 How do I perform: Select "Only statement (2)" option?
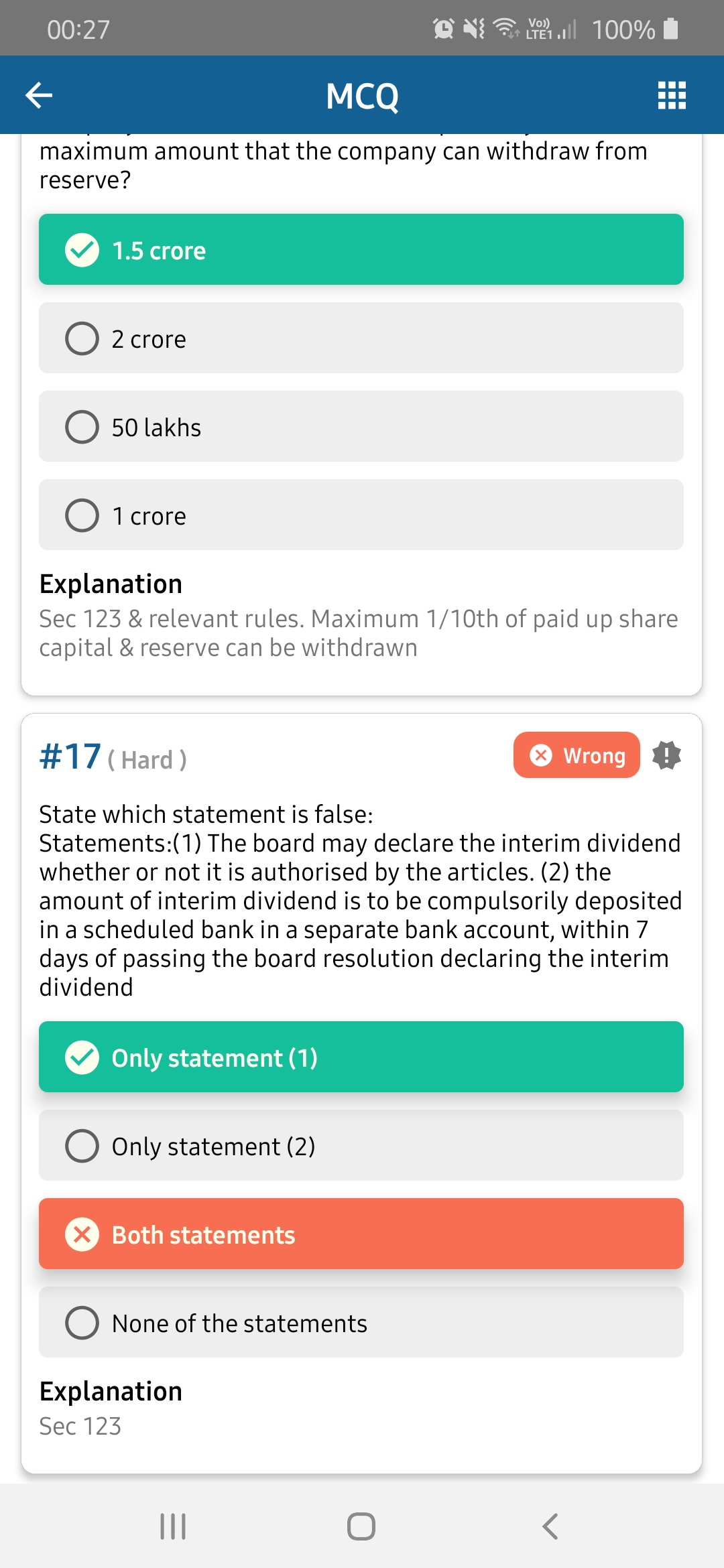[x=361, y=1146]
